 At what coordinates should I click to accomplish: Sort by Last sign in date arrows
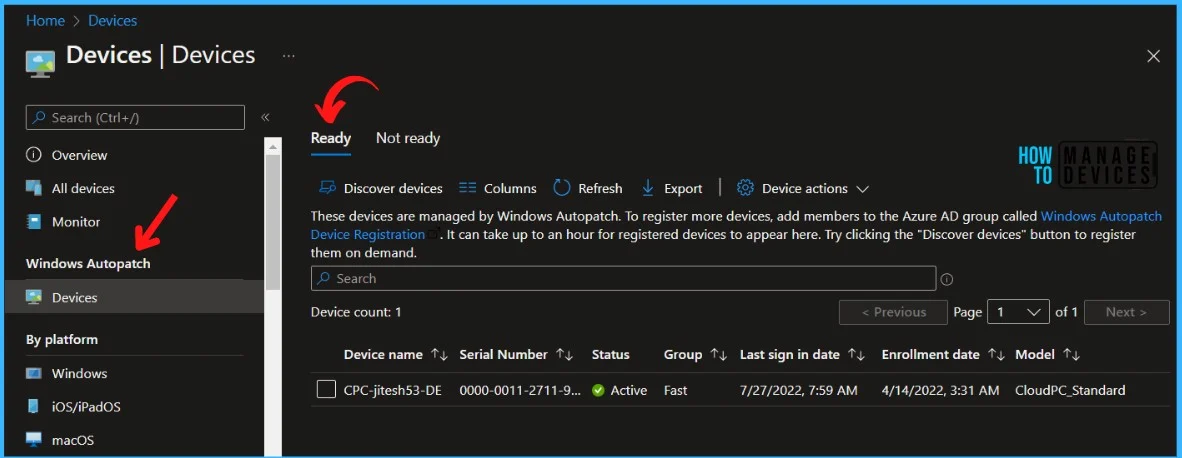(x=856, y=355)
